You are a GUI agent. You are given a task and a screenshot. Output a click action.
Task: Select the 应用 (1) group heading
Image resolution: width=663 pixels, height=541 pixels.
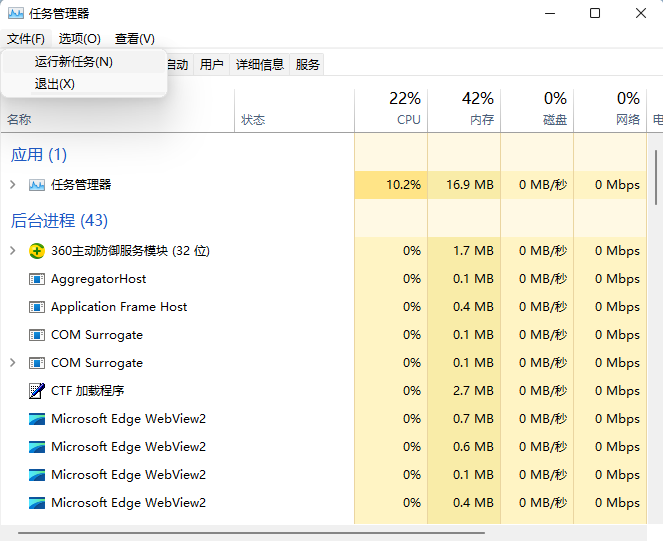(39, 155)
